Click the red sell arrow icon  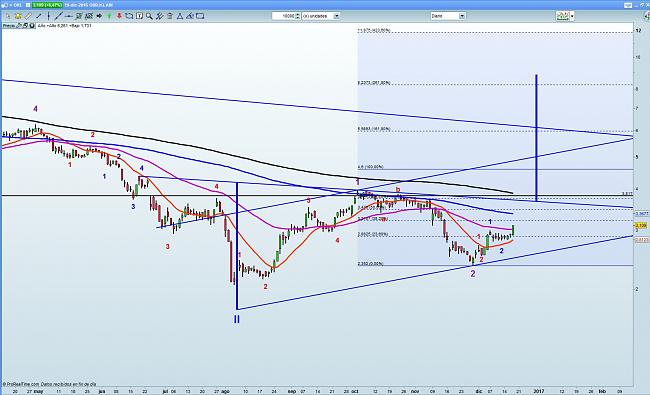119,16
